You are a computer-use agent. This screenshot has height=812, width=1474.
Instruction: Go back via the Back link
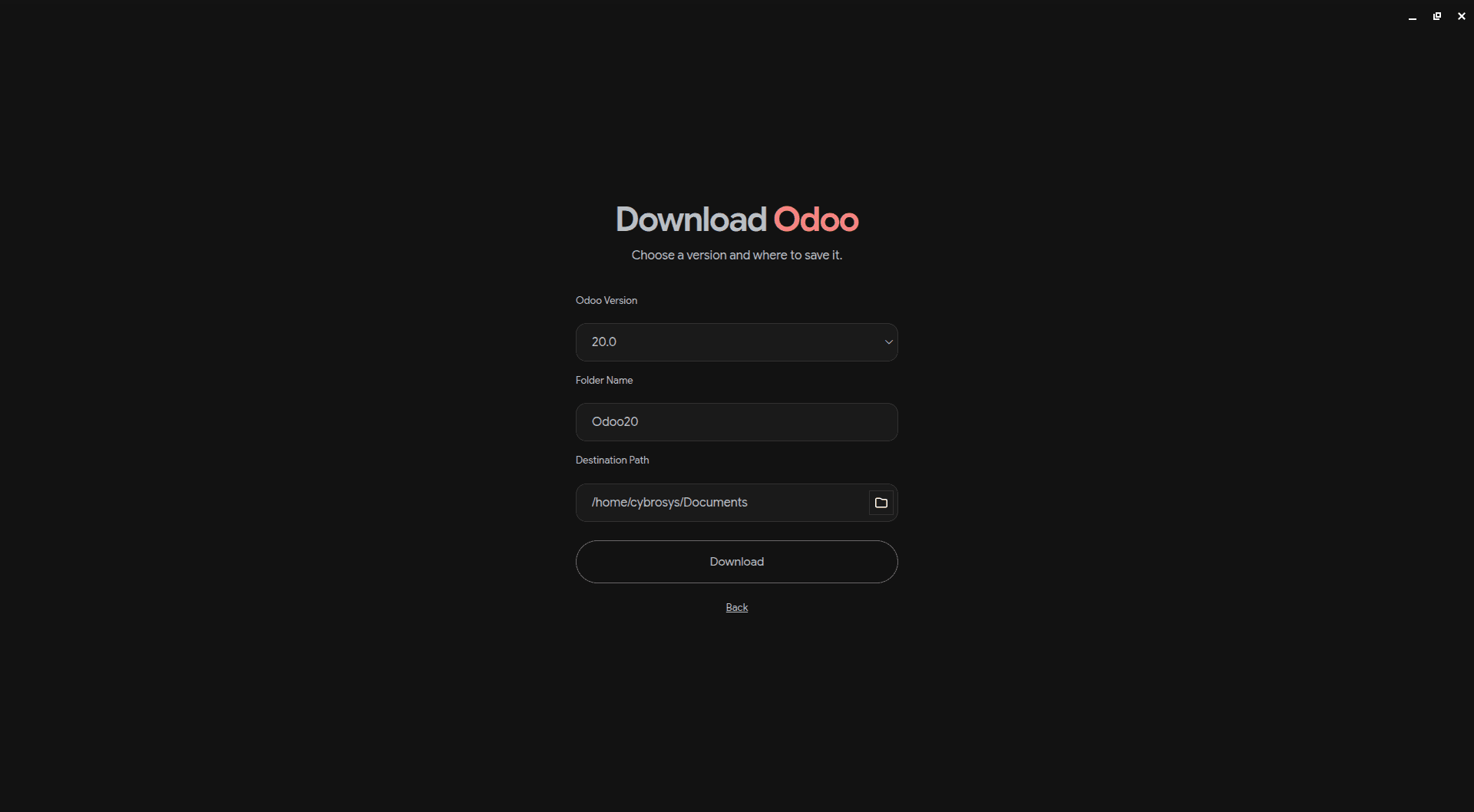coord(736,607)
